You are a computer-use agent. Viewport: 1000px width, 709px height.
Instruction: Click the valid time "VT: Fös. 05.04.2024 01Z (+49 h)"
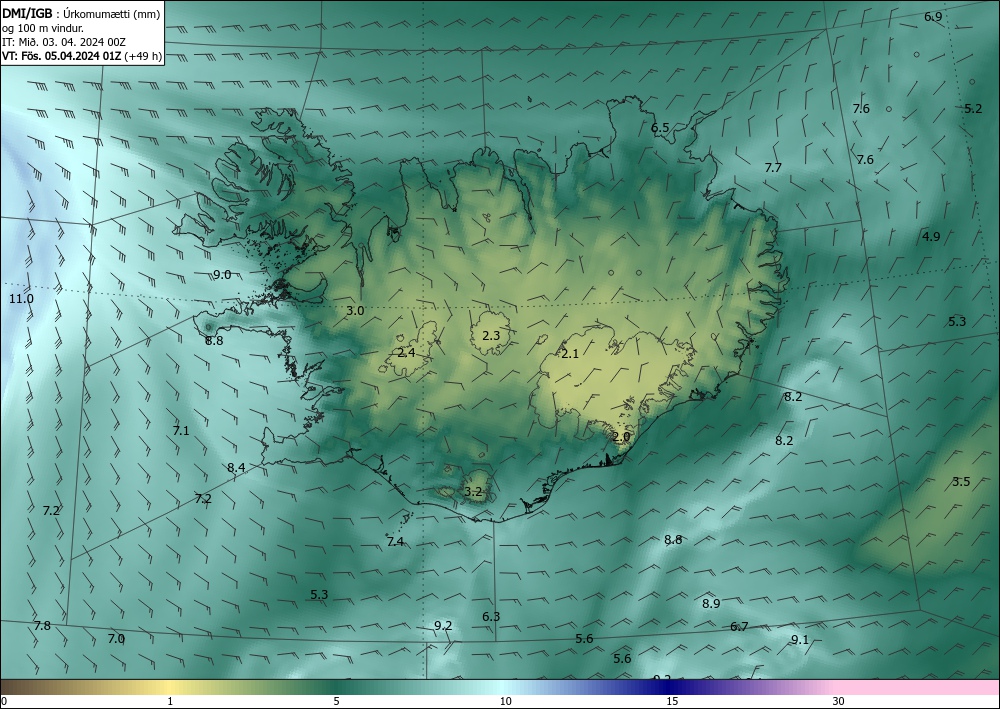[82, 56]
